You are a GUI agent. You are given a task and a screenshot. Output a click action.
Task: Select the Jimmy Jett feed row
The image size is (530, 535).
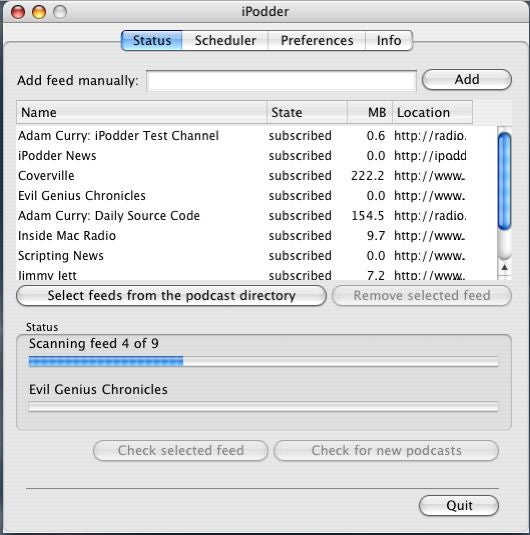(257, 274)
